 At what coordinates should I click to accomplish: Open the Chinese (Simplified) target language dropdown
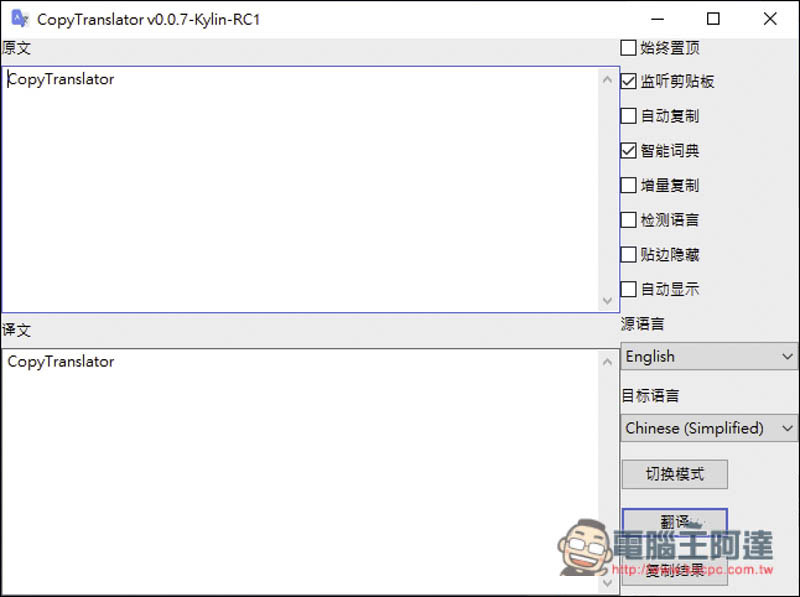709,428
